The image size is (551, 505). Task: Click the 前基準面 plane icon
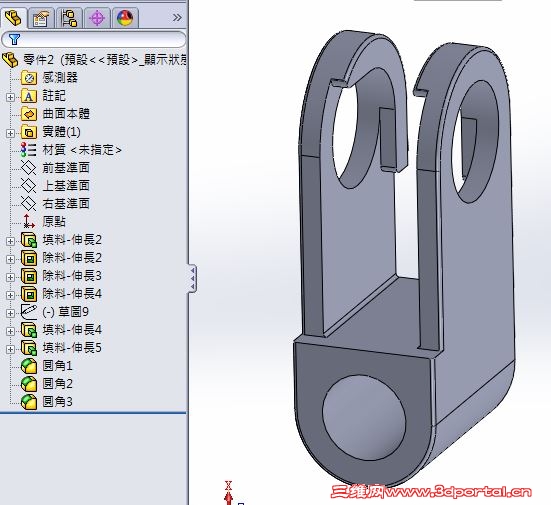[29, 168]
